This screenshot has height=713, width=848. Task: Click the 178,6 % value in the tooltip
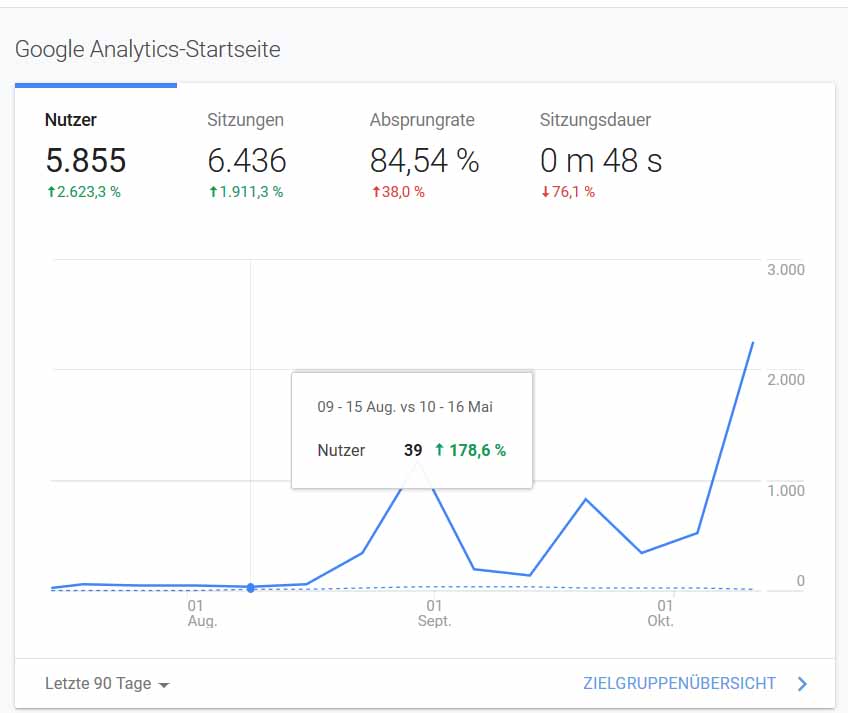coord(478,450)
